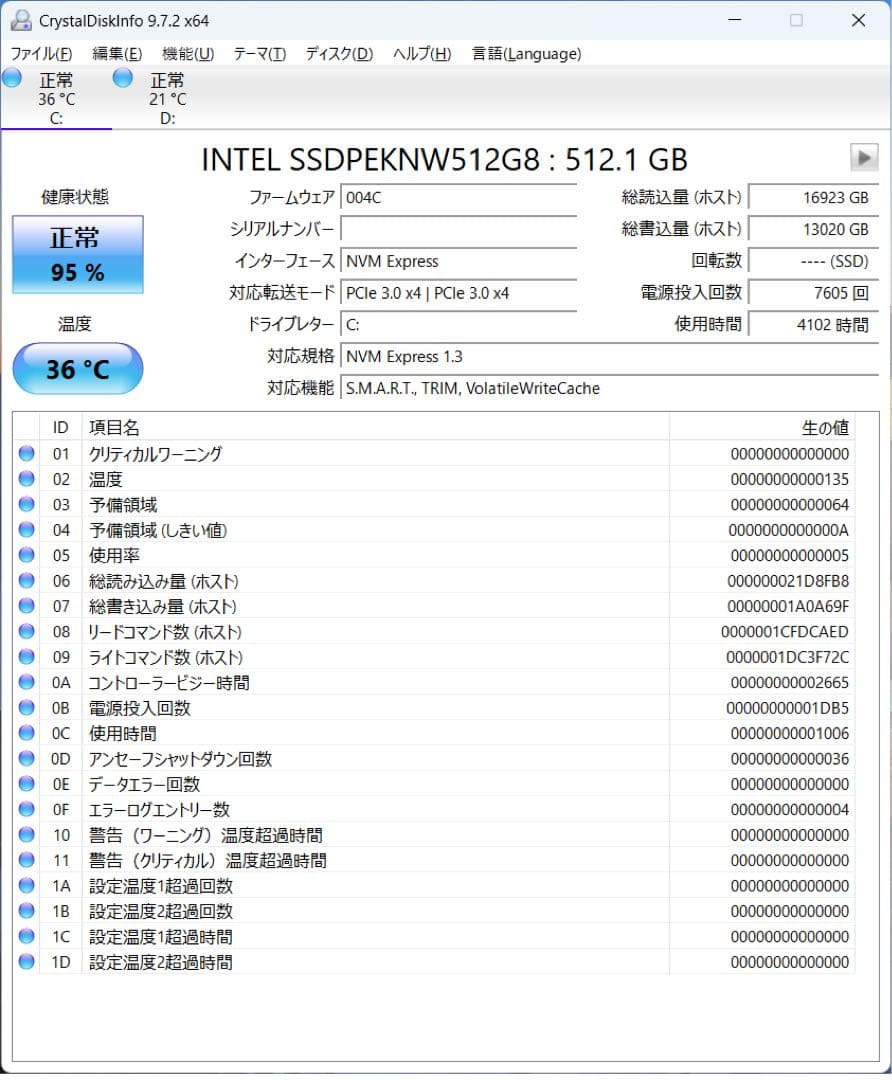
Task: Click the 温度 label above temperature button
Action: [74, 323]
